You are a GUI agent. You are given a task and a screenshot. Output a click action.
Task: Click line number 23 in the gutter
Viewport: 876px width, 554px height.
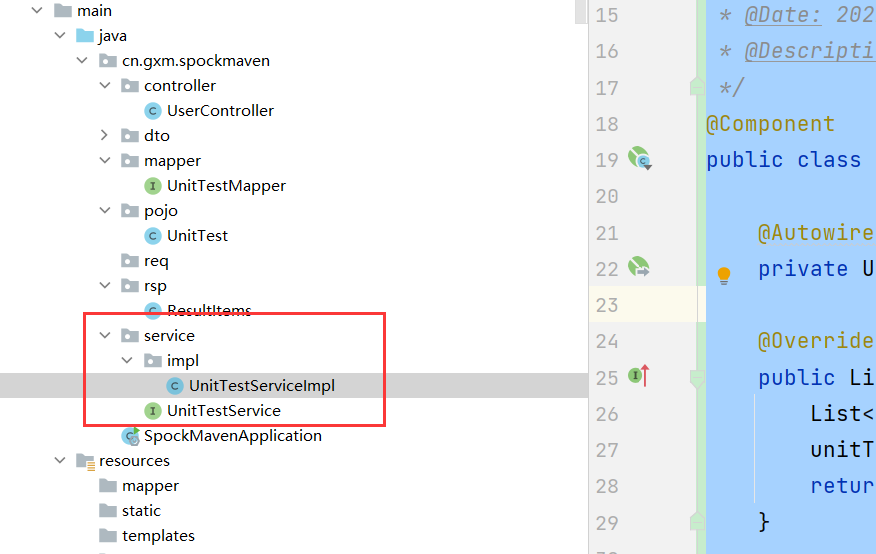607,305
